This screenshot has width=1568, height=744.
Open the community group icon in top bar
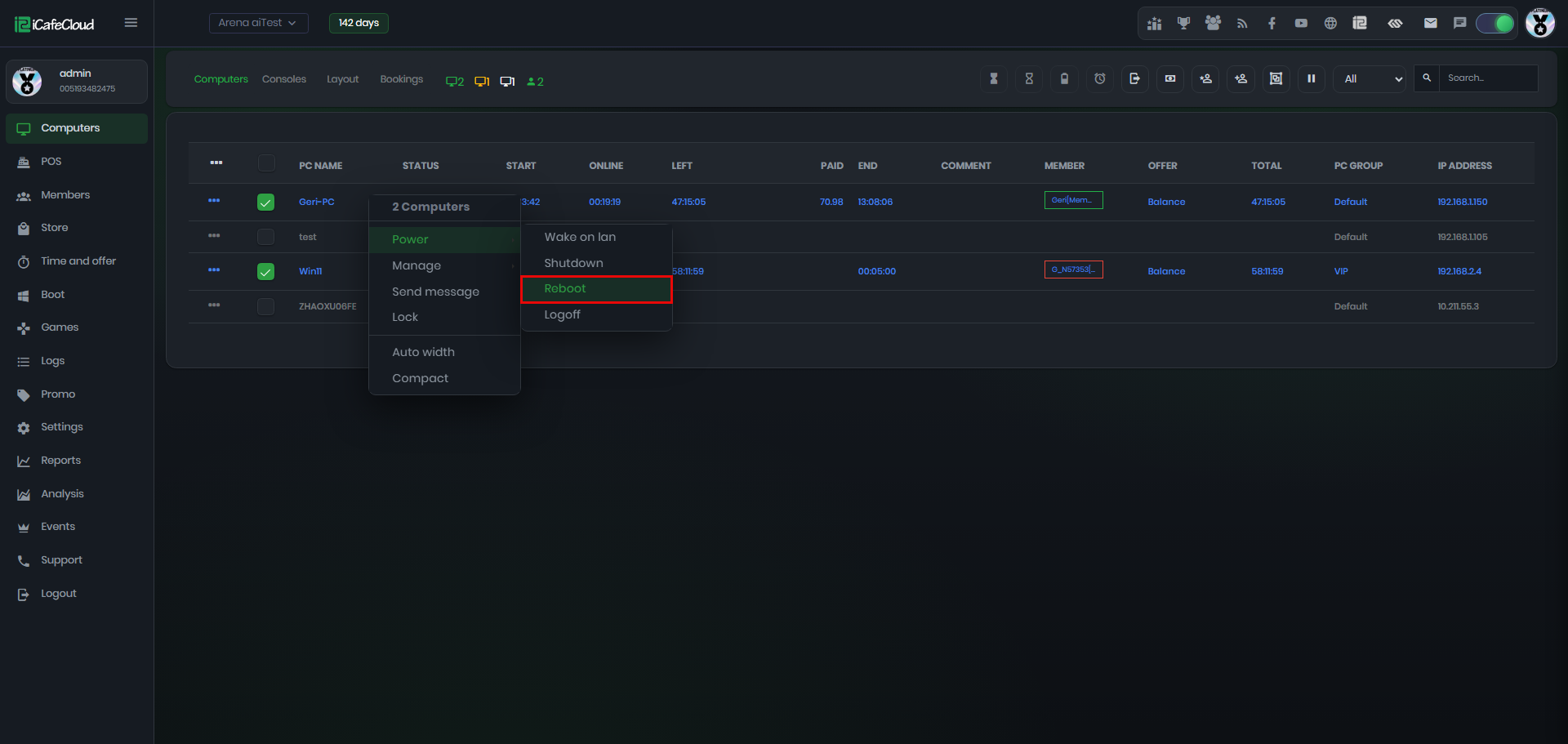coord(1213,24)
